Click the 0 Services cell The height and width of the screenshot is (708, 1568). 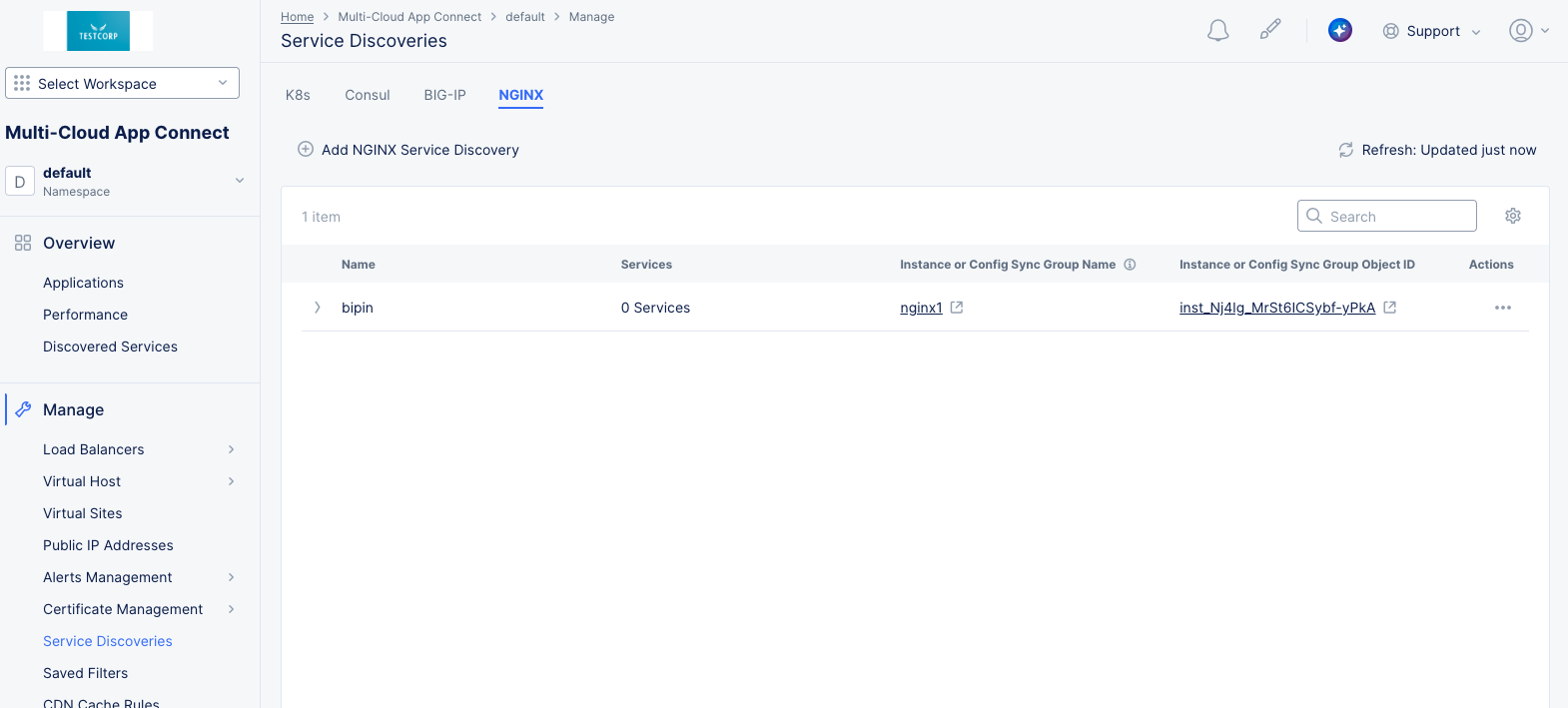click(x=655, y=308)
